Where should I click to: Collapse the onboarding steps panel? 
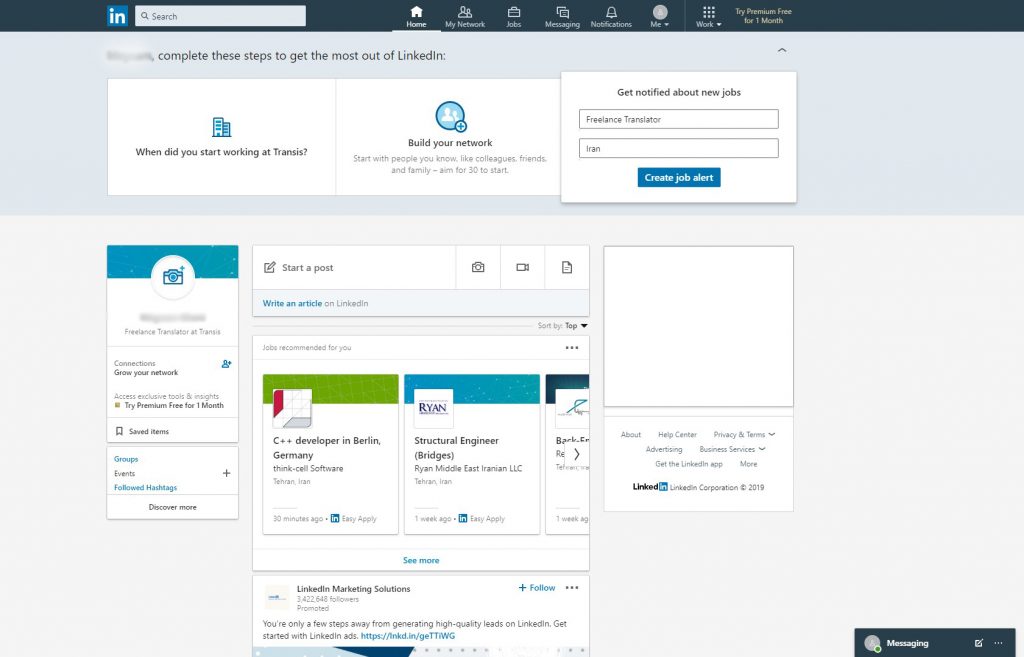(782, 50)
